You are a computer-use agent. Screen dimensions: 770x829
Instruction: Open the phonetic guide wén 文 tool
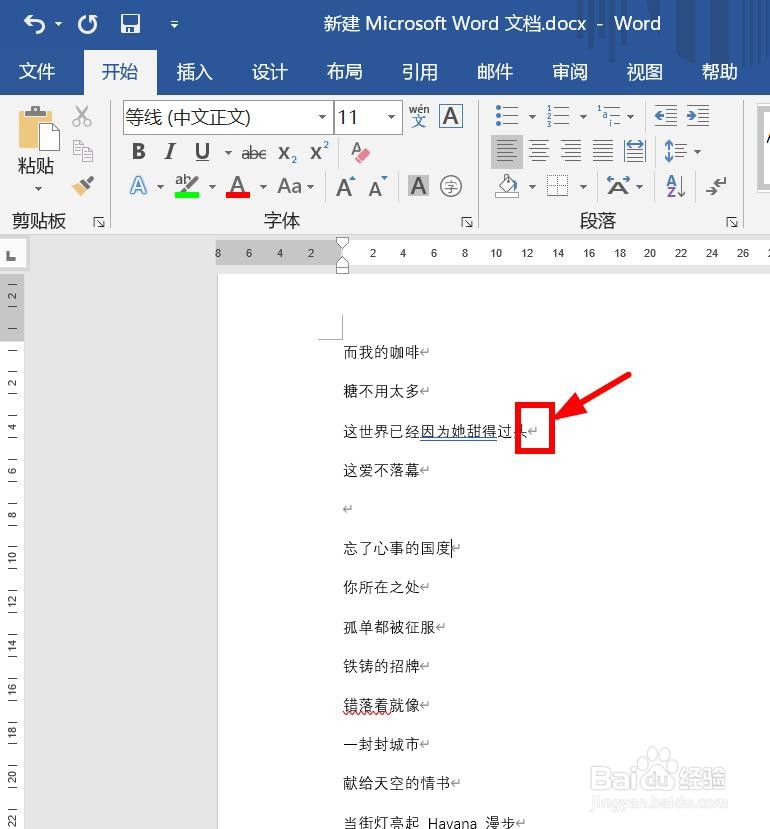point(419,116)
